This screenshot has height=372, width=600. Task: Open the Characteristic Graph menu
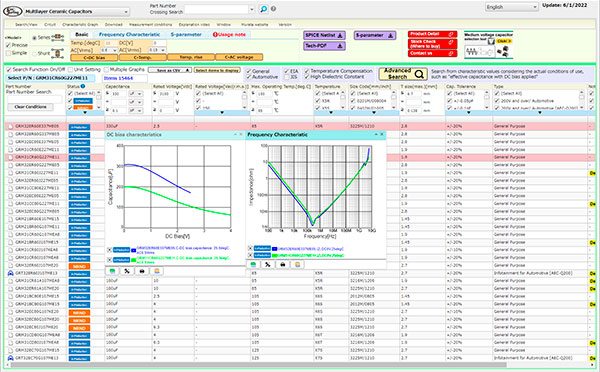click(x=80, y=24)
